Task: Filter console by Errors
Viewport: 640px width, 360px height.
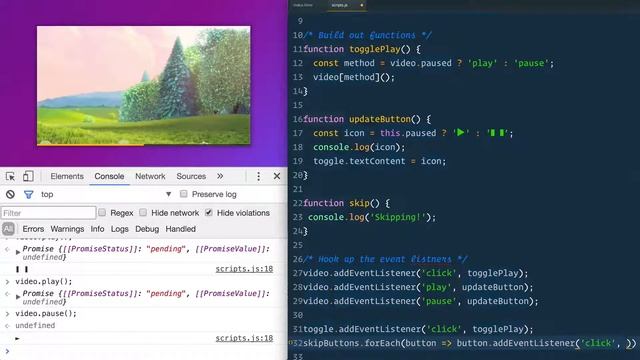Action: pyautogui.click(x=33, y=229)
